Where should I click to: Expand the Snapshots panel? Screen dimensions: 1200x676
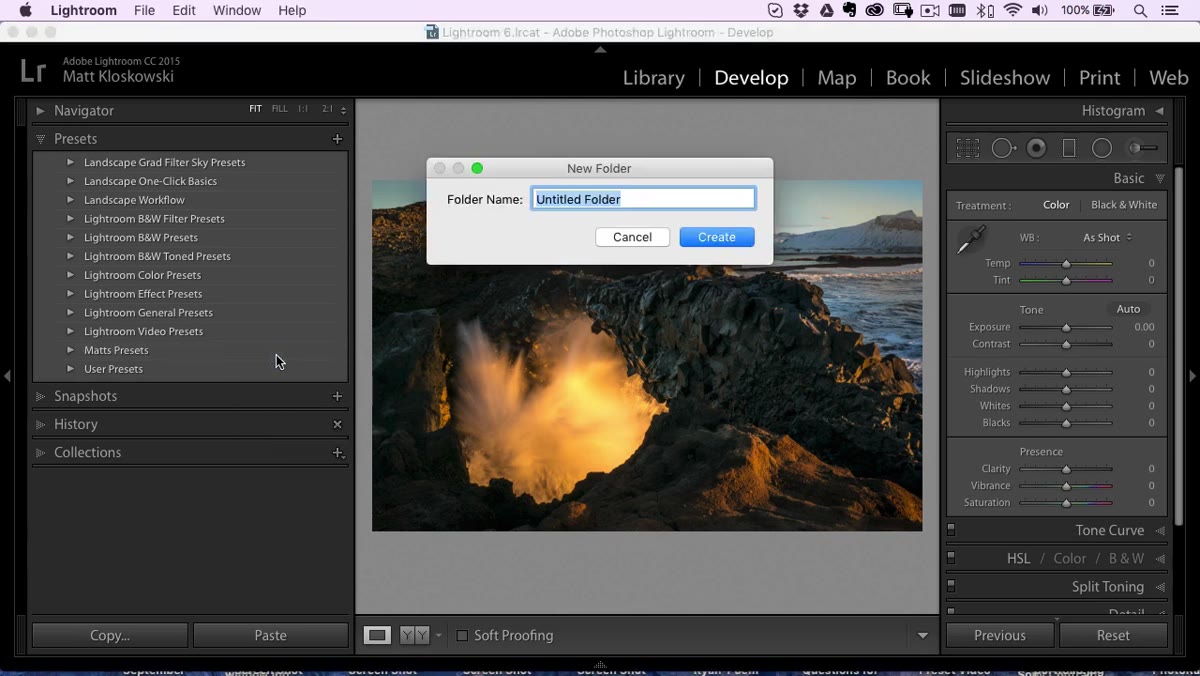pos(40,396)
